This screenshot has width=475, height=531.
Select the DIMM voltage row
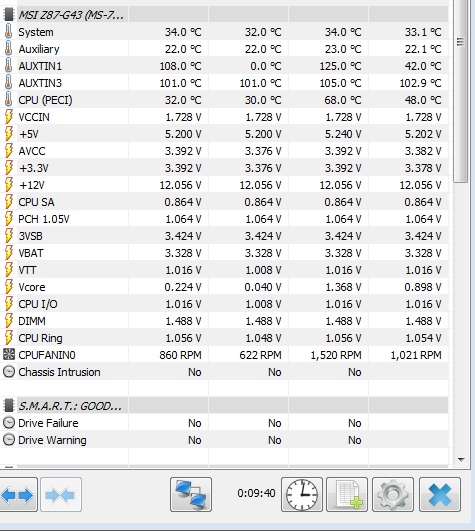click(x=224, y=321)
